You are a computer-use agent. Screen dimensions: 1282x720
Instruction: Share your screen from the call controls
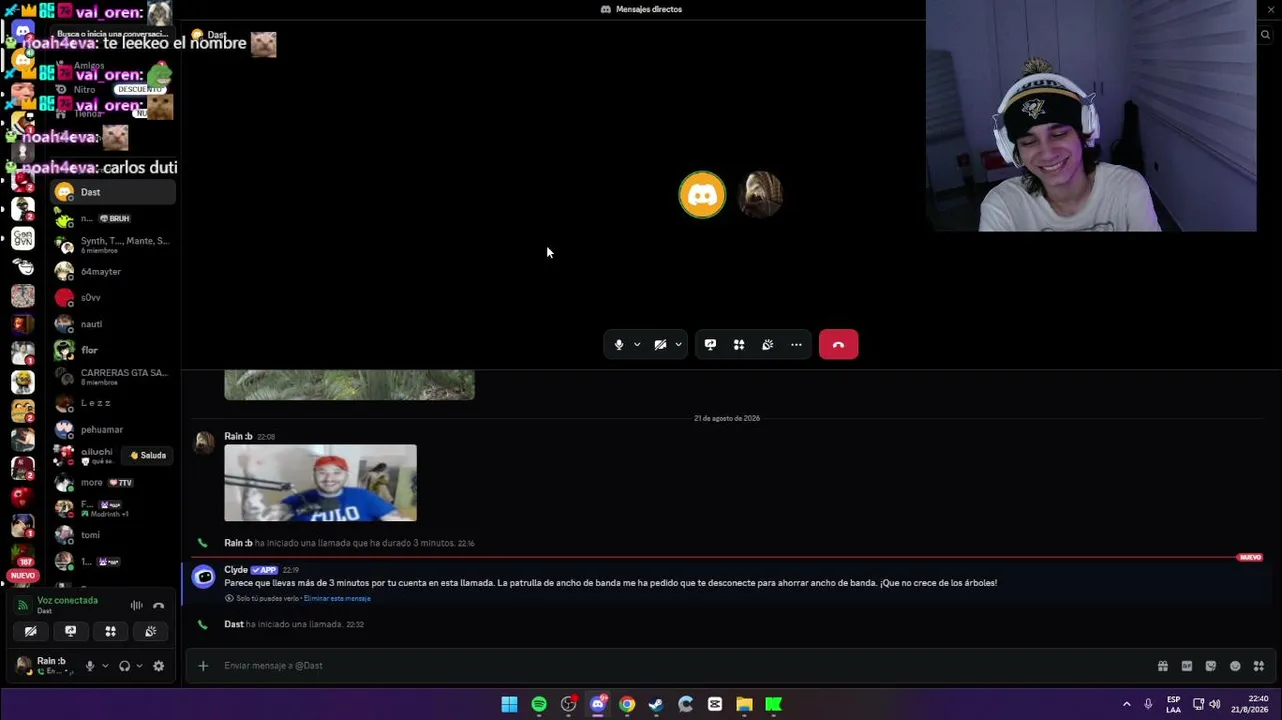pyautogui.click(x=710, y=345)
